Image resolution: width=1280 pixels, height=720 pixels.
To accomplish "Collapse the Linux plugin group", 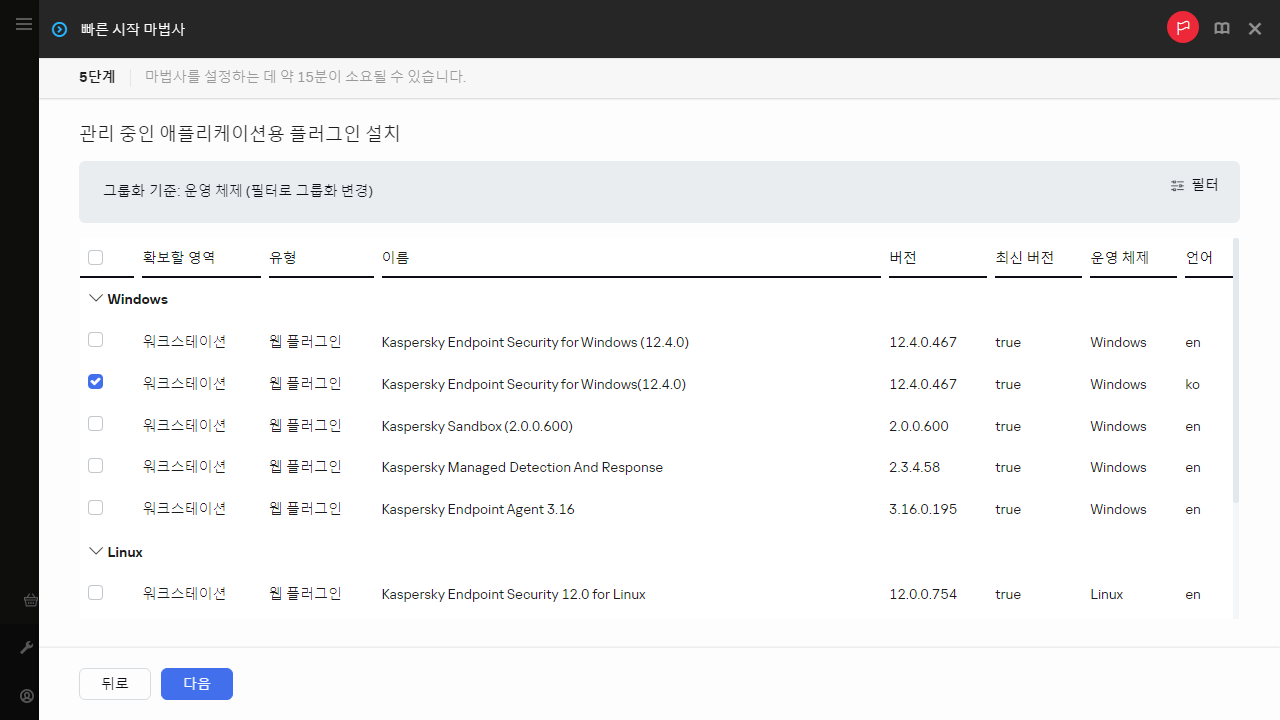I will pyautogui.click(x=96, y=550).
